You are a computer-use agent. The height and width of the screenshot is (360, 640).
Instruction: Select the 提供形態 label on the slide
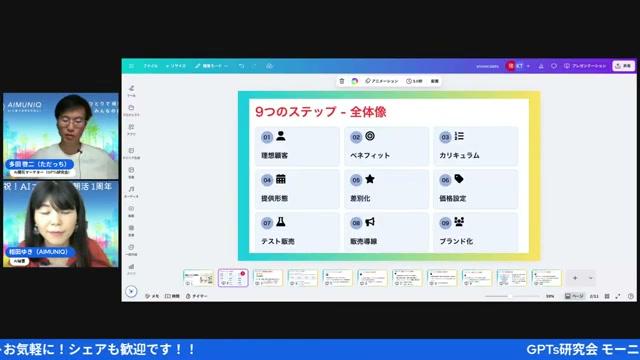pyautogui.click(x=275, y=198)
